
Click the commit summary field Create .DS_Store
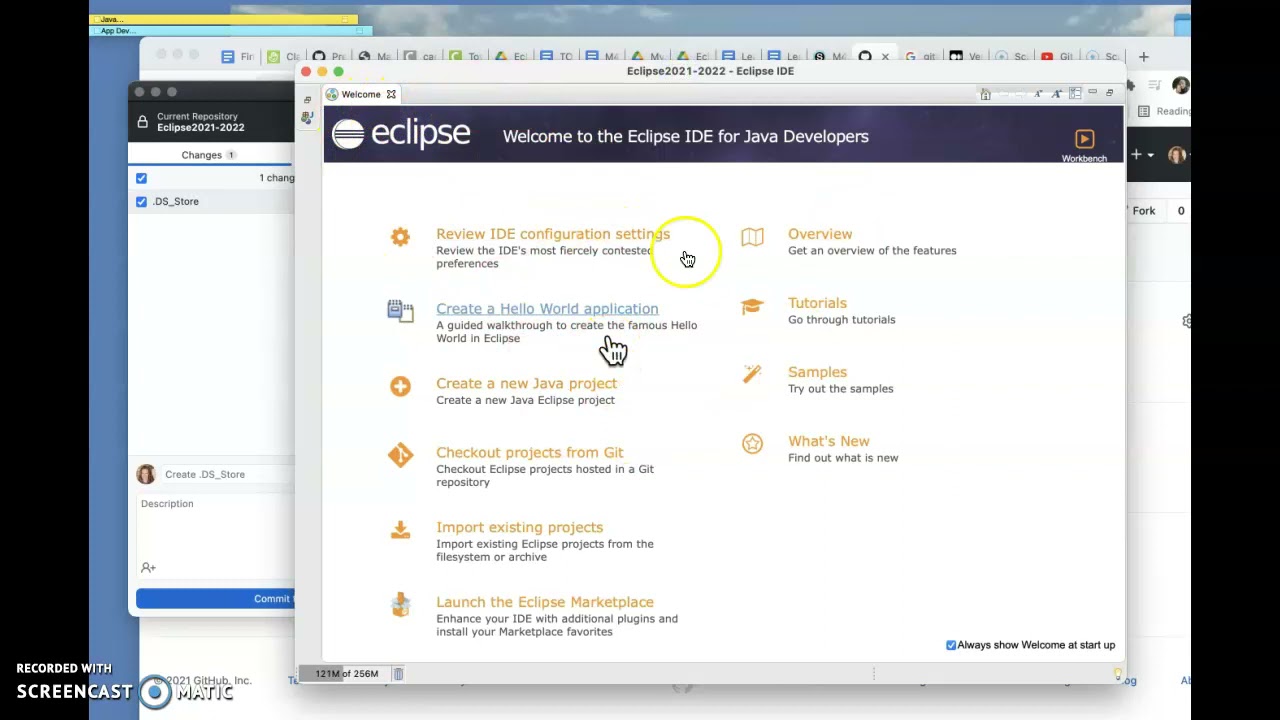point(228,474)
